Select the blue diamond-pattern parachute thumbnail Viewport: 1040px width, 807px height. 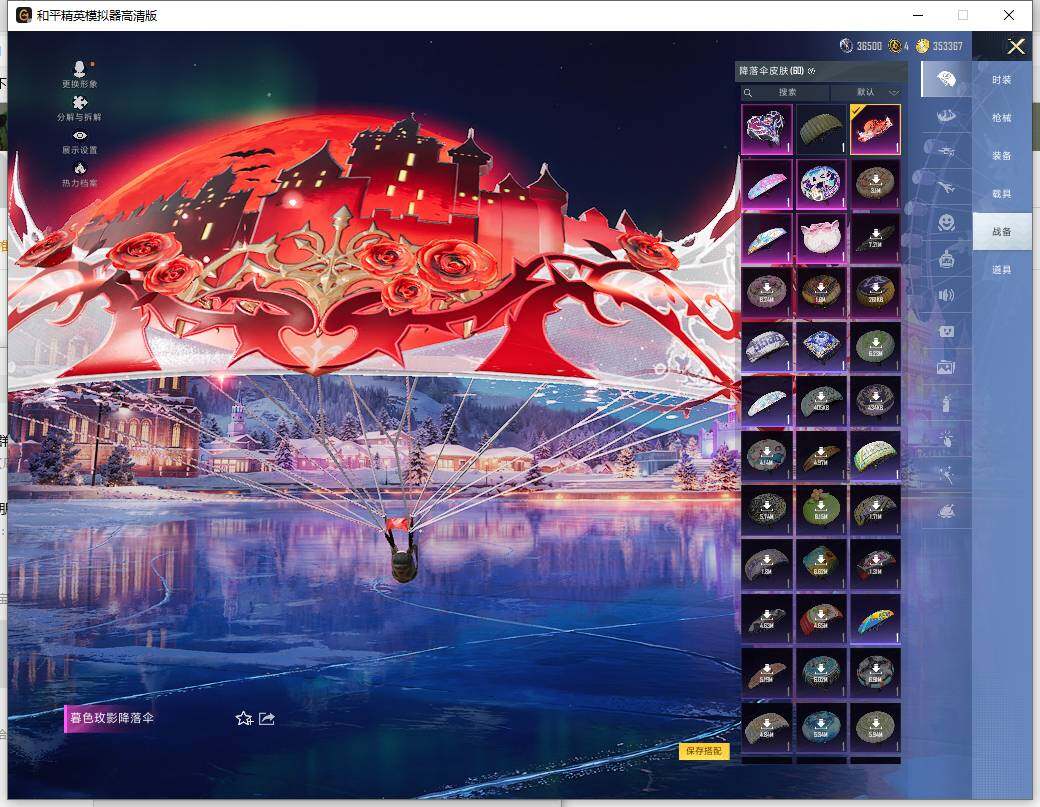point(821,346)
